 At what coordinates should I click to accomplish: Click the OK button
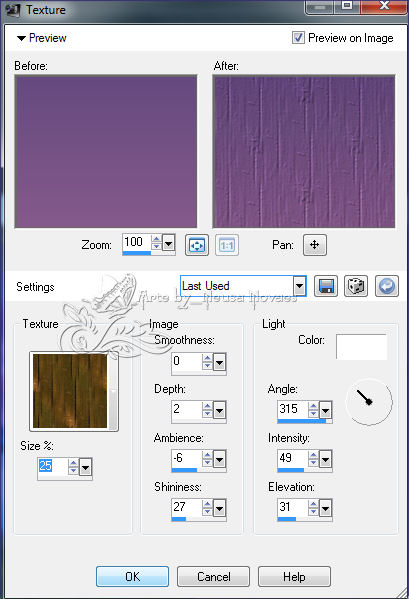(x=133, y=576)
